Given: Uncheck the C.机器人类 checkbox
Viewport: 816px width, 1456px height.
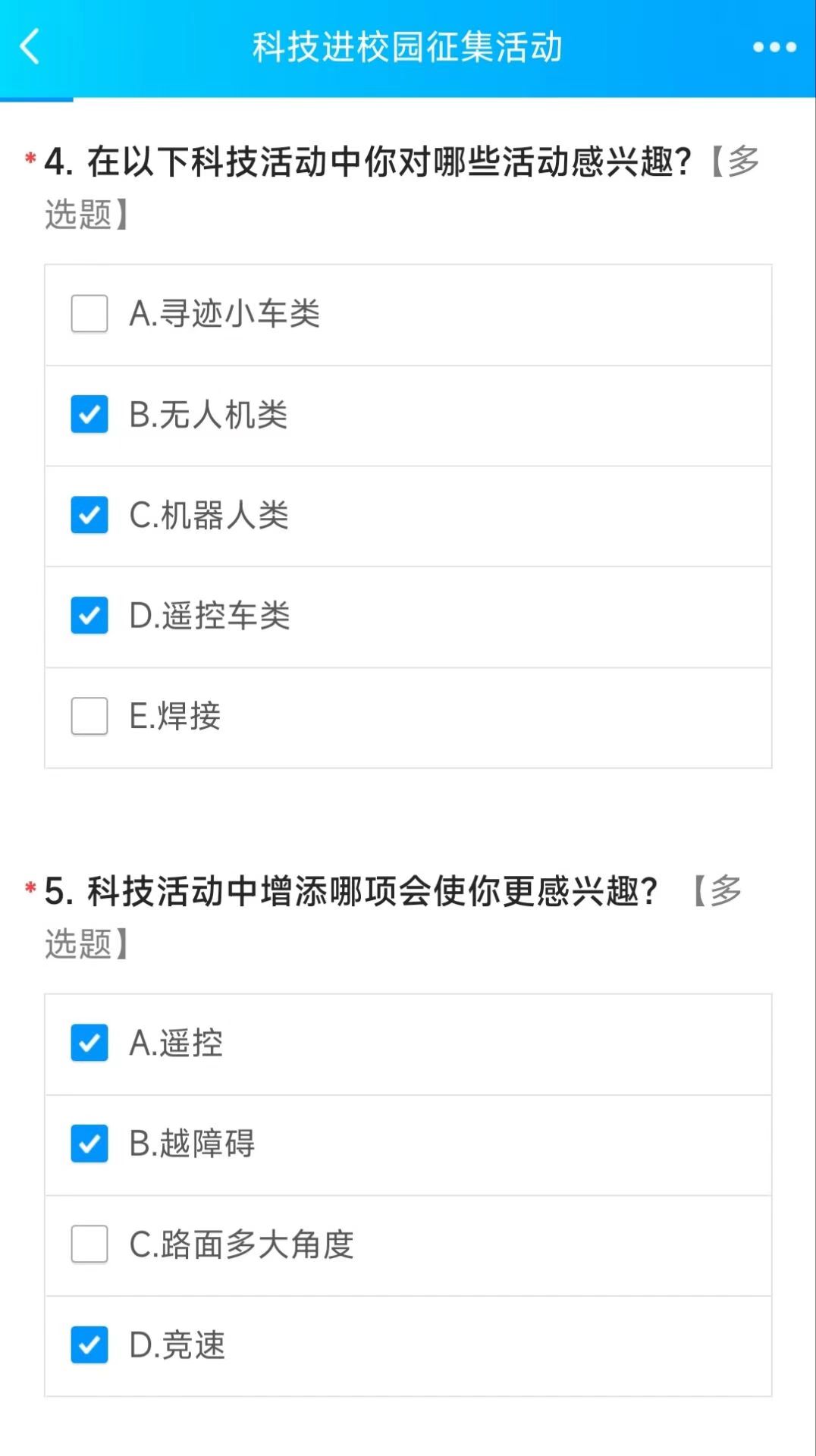Looking at the screenshot, I should [x=89, y=516].
